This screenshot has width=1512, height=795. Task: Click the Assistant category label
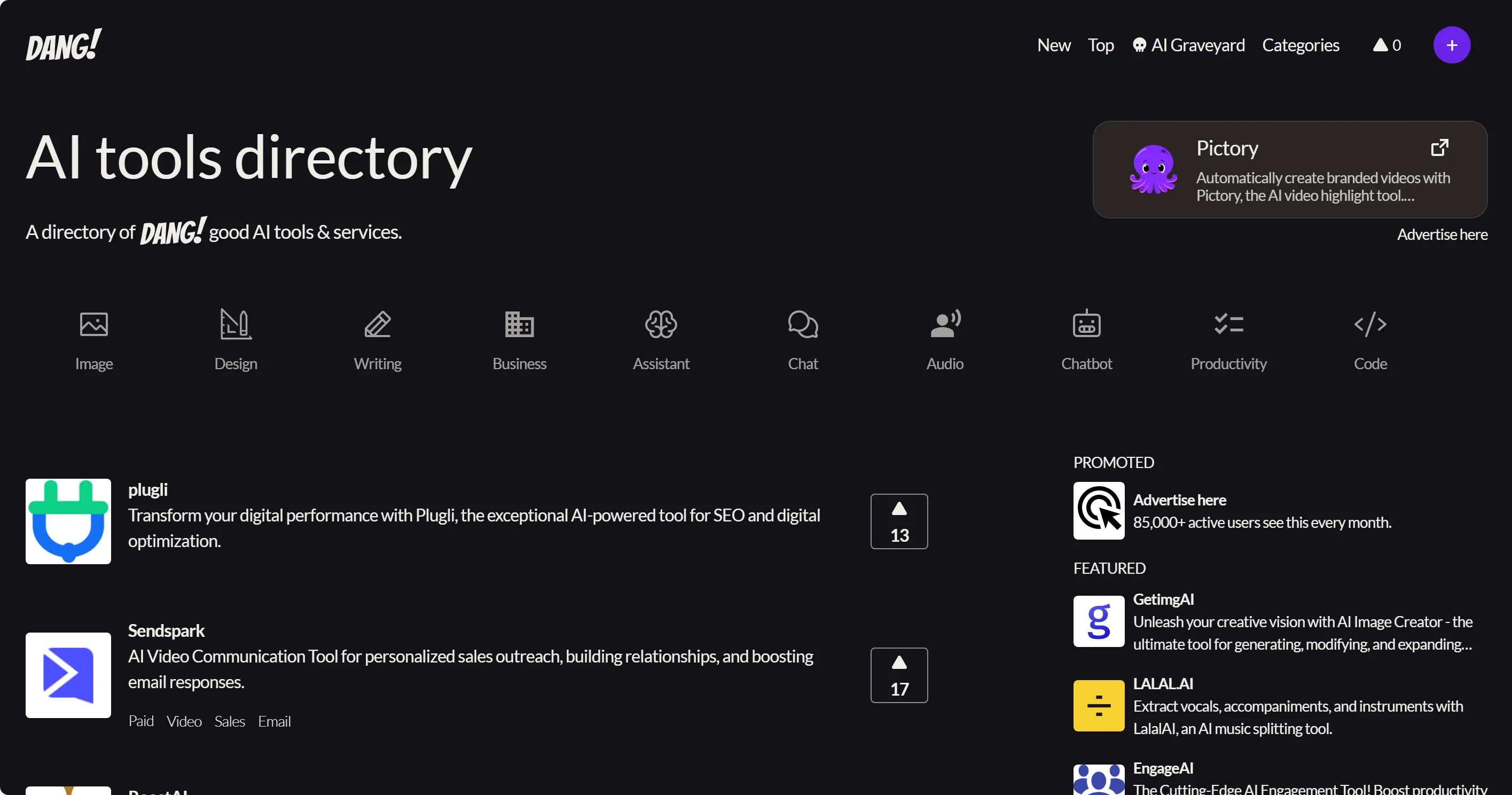point(661,364)
